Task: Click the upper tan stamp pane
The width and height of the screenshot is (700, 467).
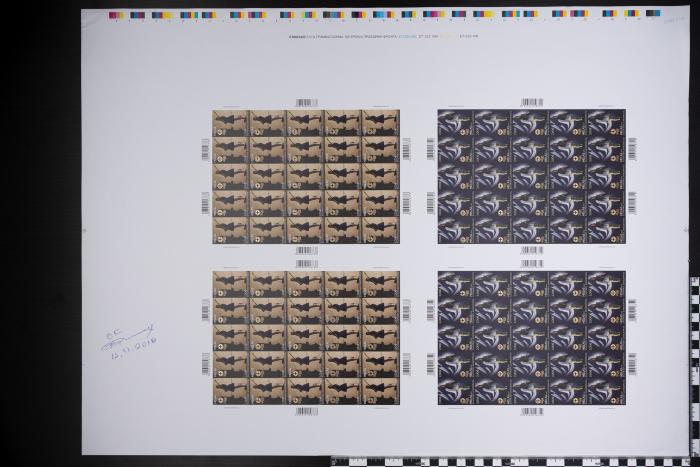Action: tap(306, 176)
